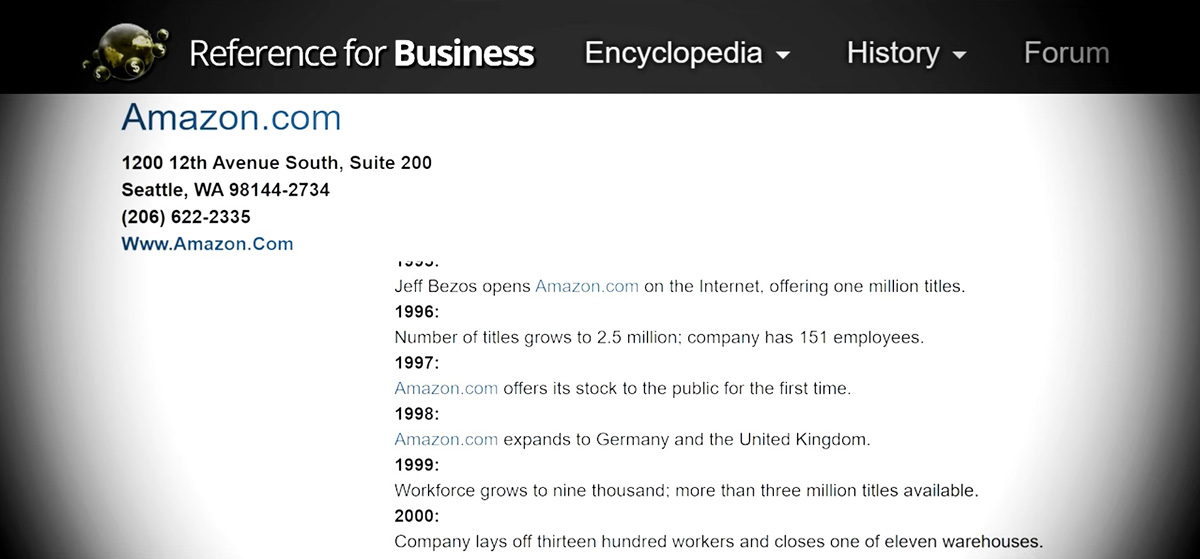Follow Amazon.com link about Germany expansion
The image size is (1200, 559).
point(446,439)
